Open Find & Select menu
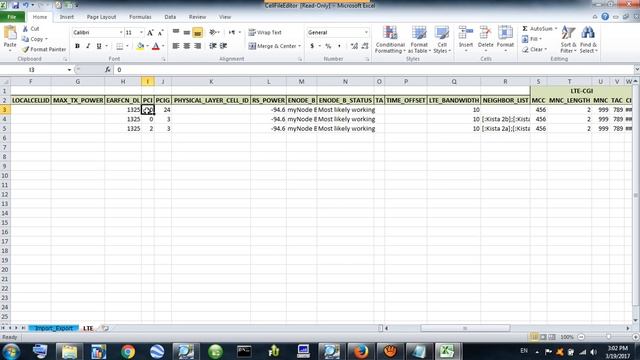The height and width of the screenshot is (360, 640). click(588, 39)
